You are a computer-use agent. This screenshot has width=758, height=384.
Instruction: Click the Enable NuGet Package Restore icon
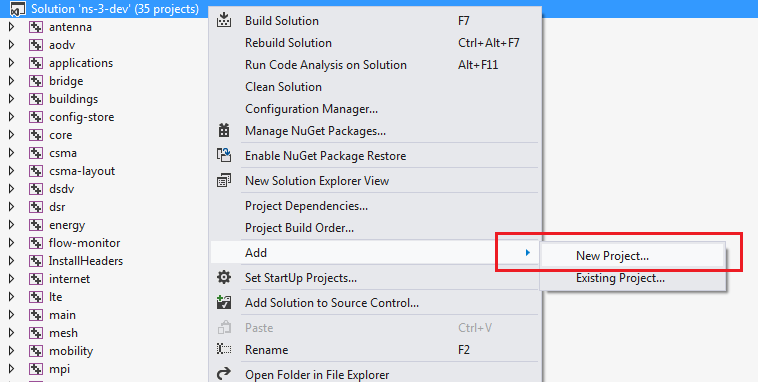[224, 155]
